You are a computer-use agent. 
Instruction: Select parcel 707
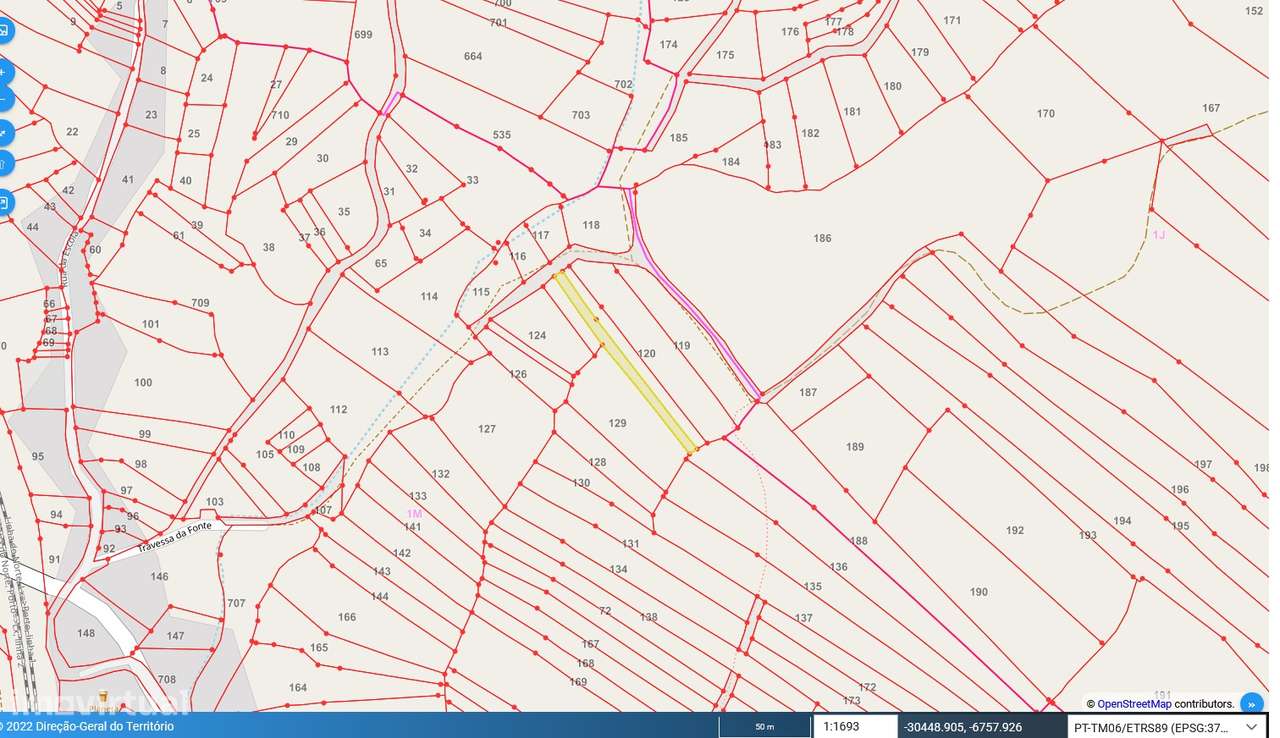tap(236, 603)
